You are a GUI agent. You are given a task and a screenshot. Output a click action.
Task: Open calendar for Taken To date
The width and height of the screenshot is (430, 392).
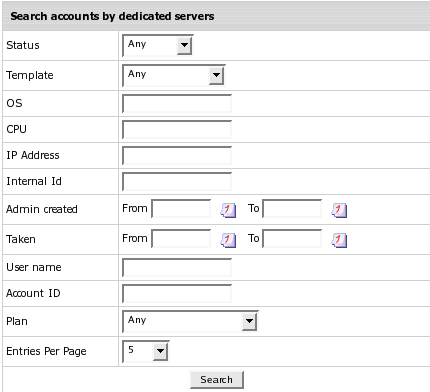tap(339, 240)
